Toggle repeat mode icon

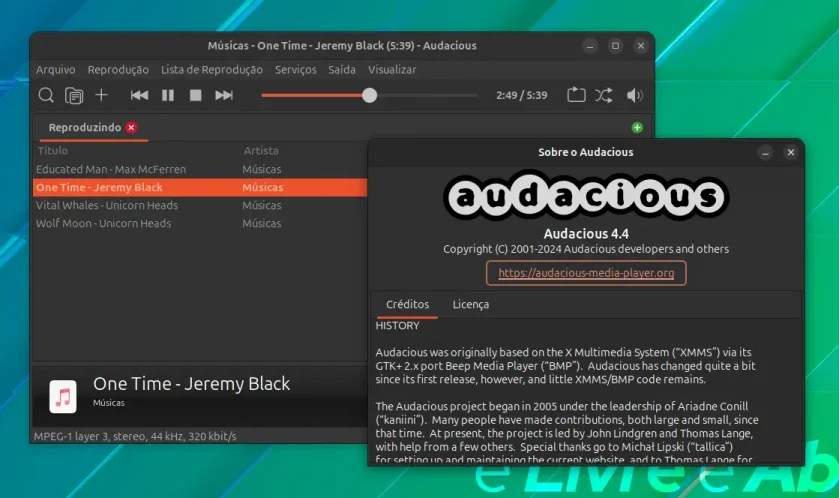pos(576,95)
